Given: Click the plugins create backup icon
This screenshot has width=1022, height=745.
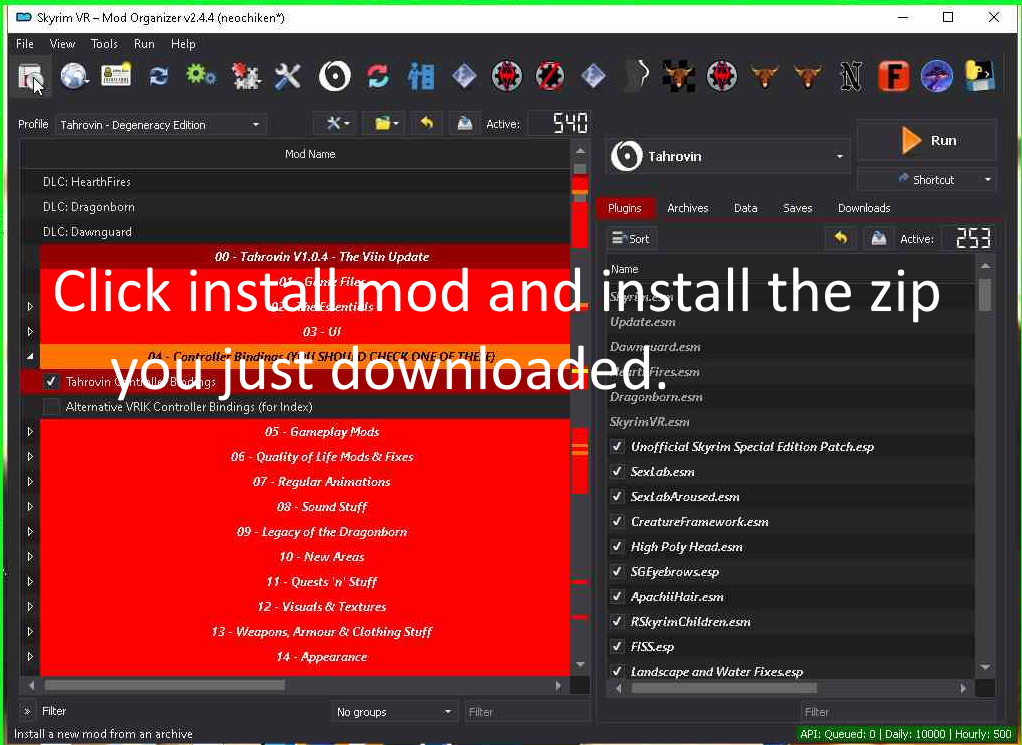Looking at the screenshot, I should tap(879, 239).
